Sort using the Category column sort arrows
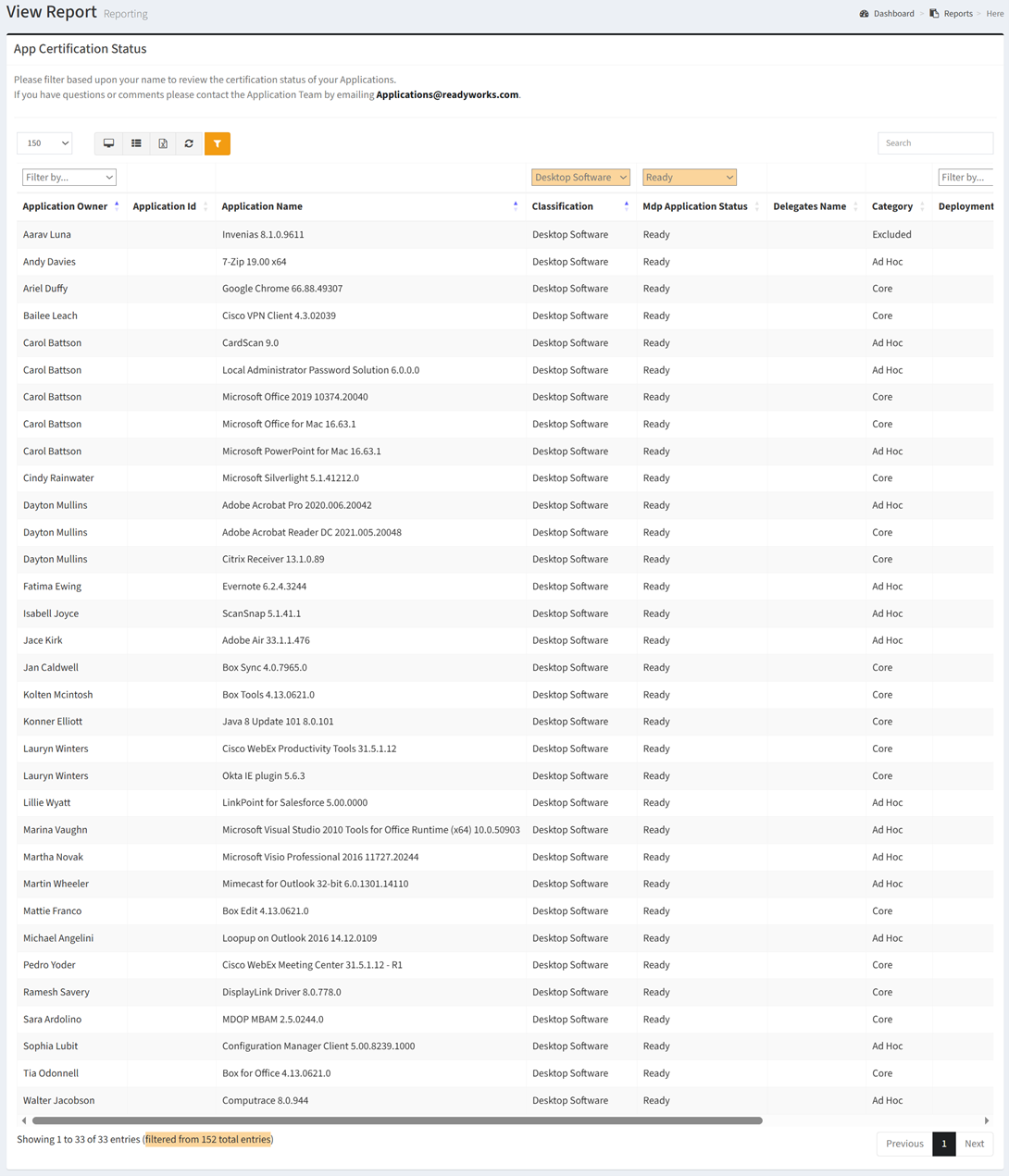 pyautogui.click(x=922, y=206)
